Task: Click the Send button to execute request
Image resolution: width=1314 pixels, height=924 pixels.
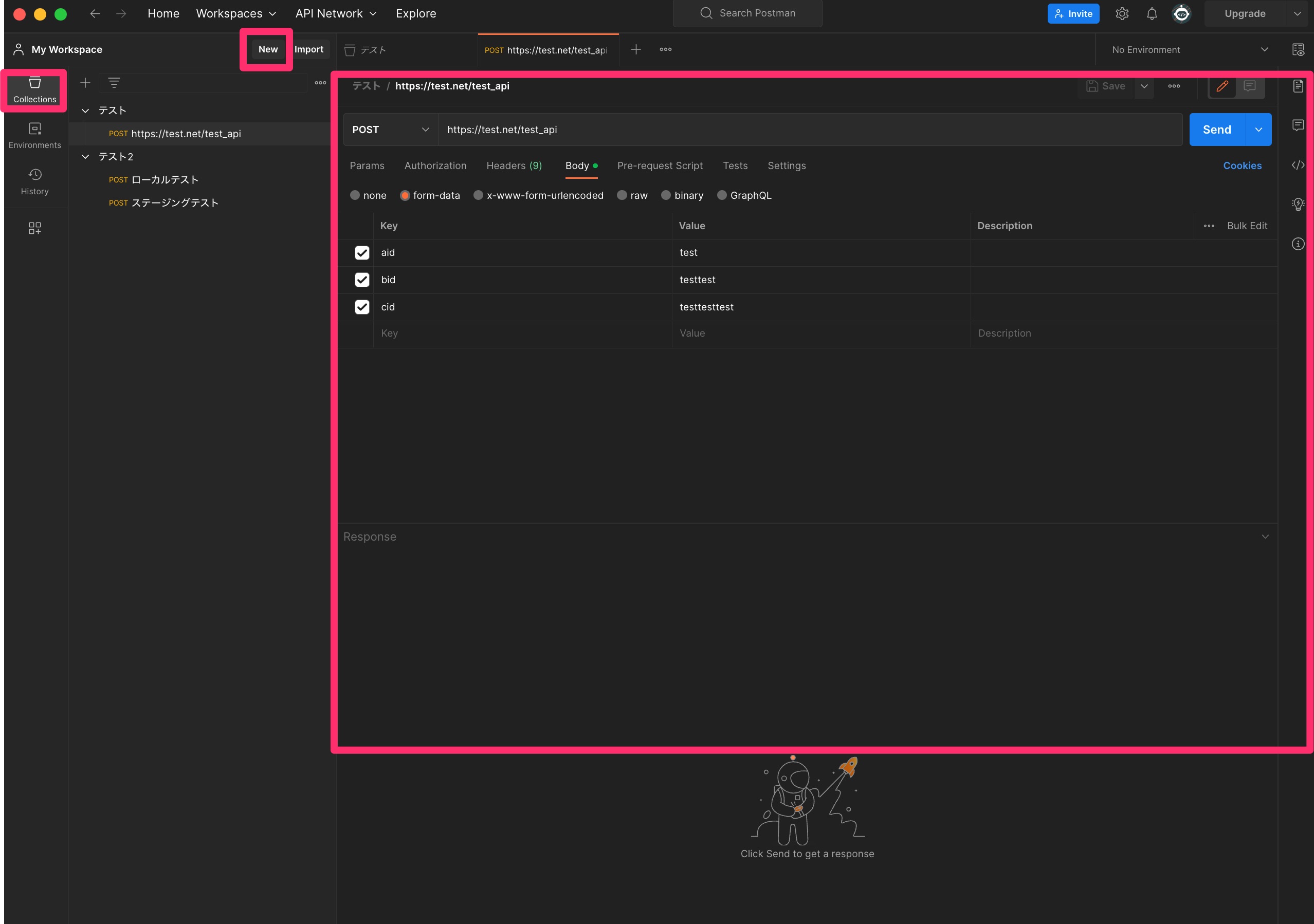Action: 1217,128
